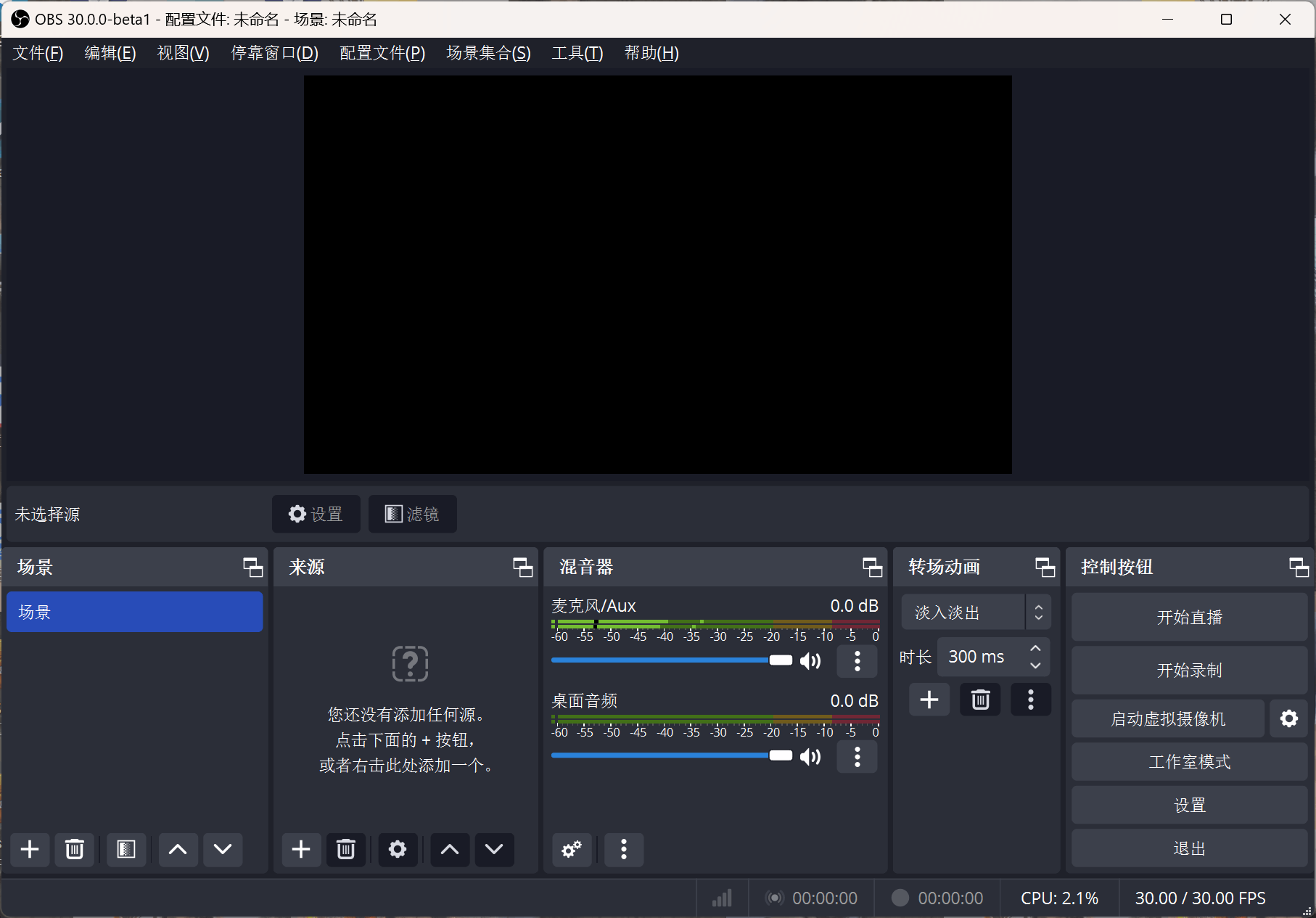Open the Profile (配置文件) menu
1316x918 pixels.
382,53
